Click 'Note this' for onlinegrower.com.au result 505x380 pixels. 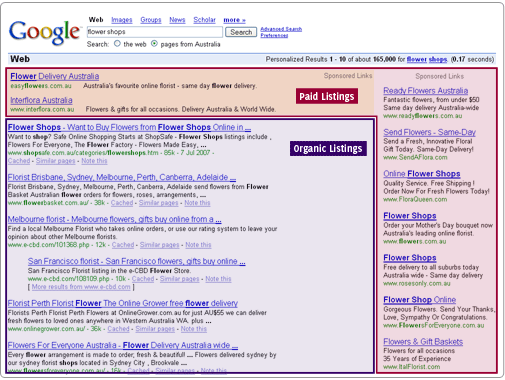click(194, 329)
